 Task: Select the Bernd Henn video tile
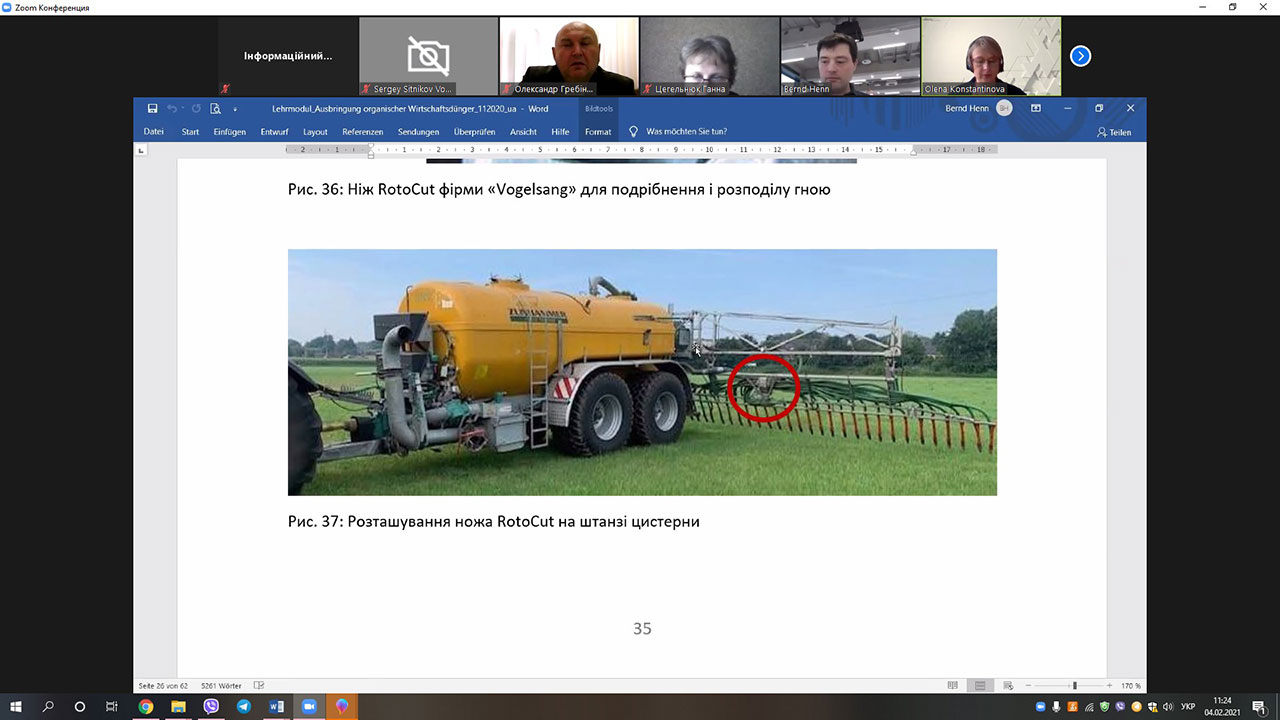850,56
